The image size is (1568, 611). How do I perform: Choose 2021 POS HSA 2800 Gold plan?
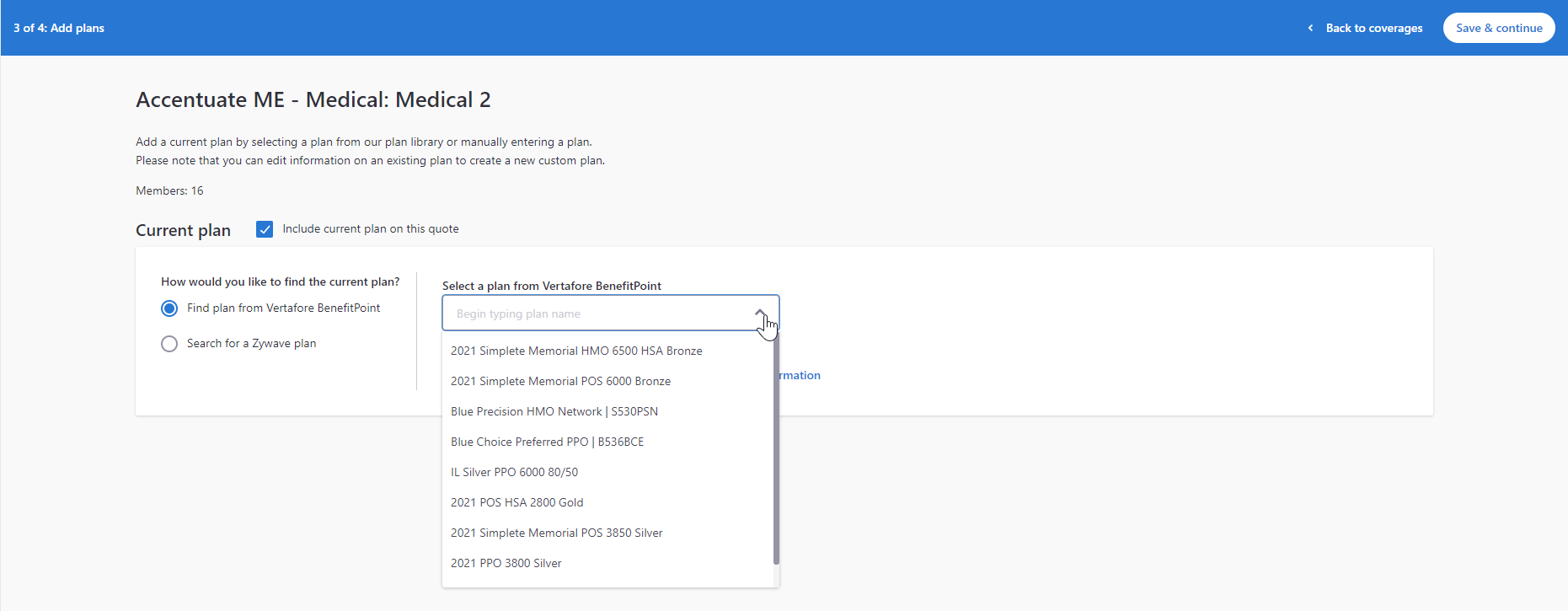(x=516, y=502)
